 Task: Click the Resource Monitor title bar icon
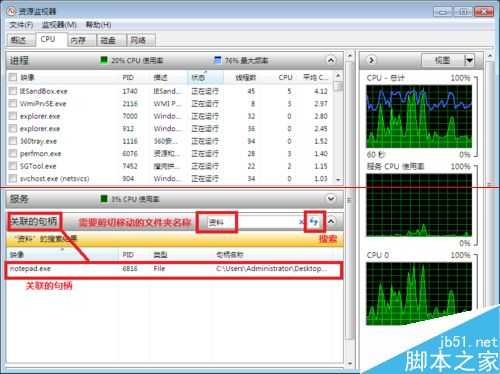[x=12, y=12]
